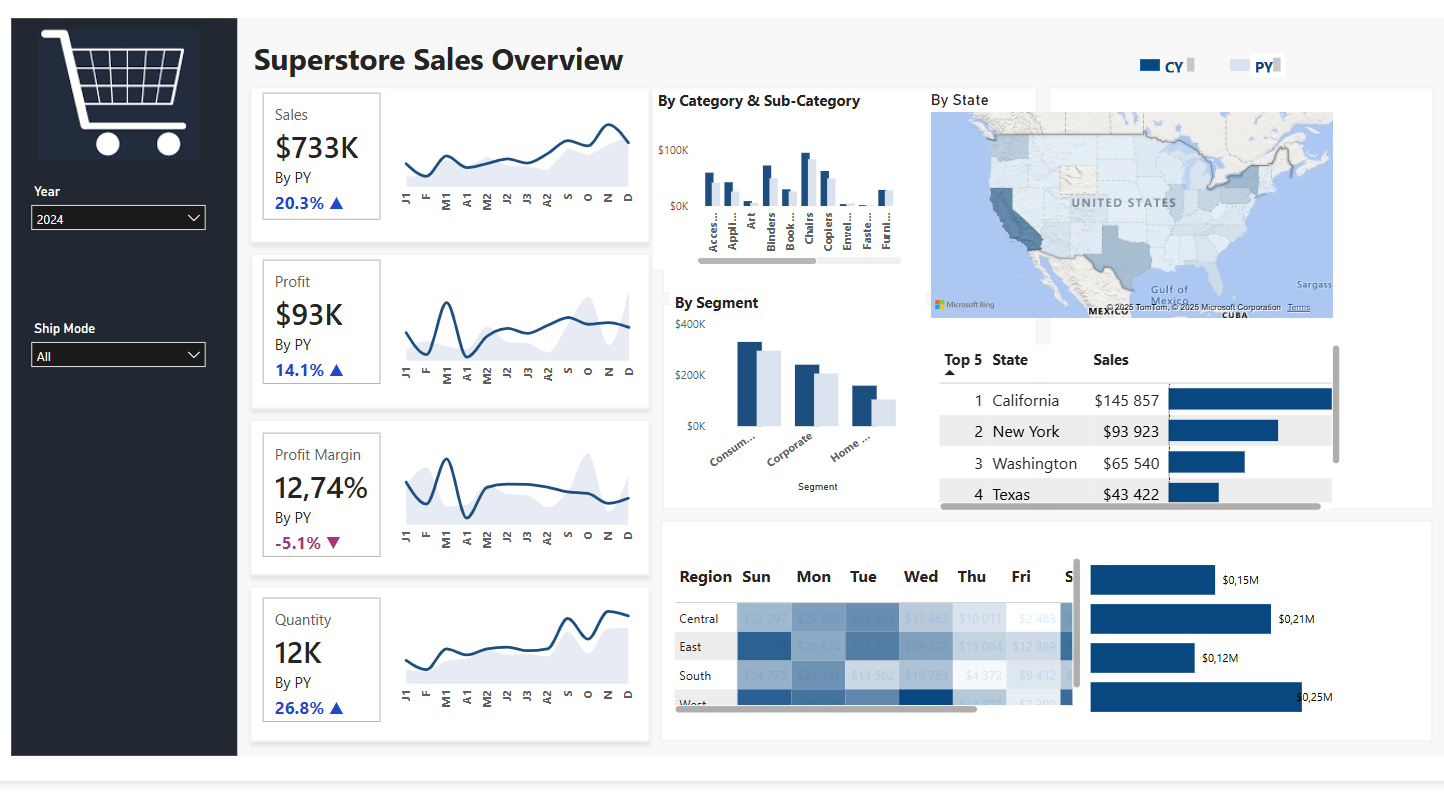Click the region heatmap horizontal scrollbar
The image size is (1444, 809).
click(826, 709)
